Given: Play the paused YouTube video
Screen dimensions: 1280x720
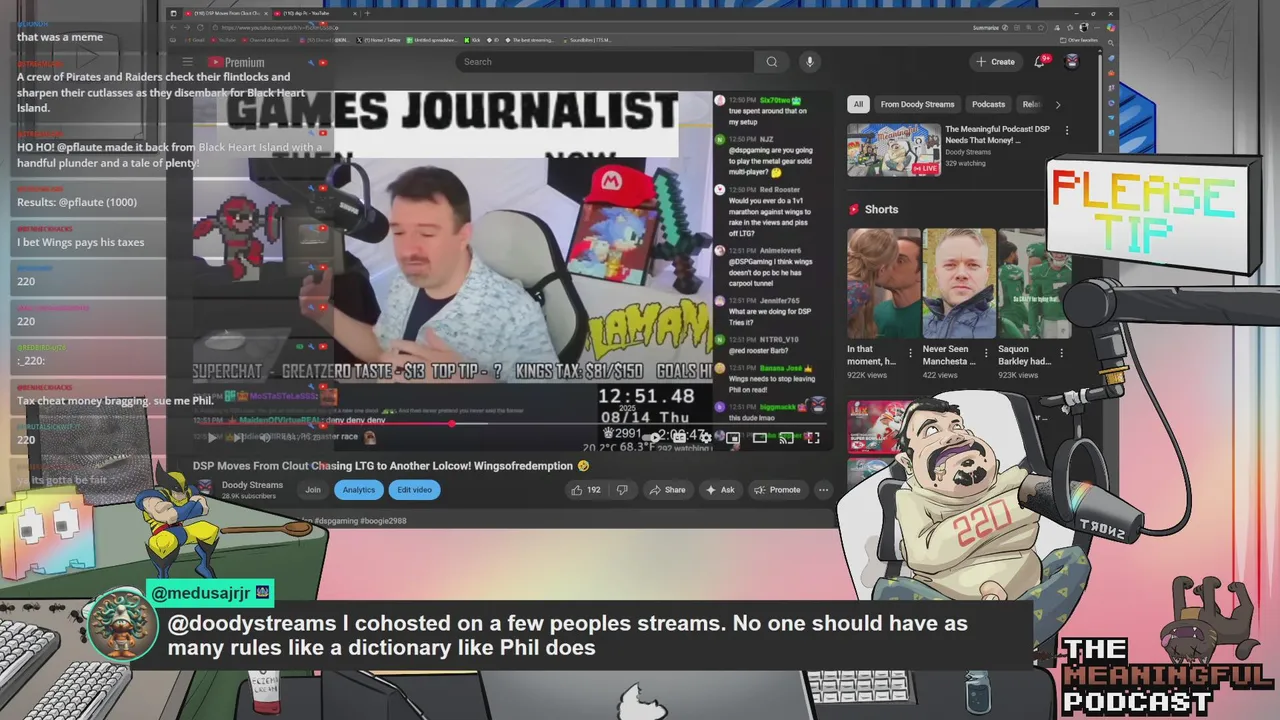Looking at the screenshot, I should click(212, 438).
